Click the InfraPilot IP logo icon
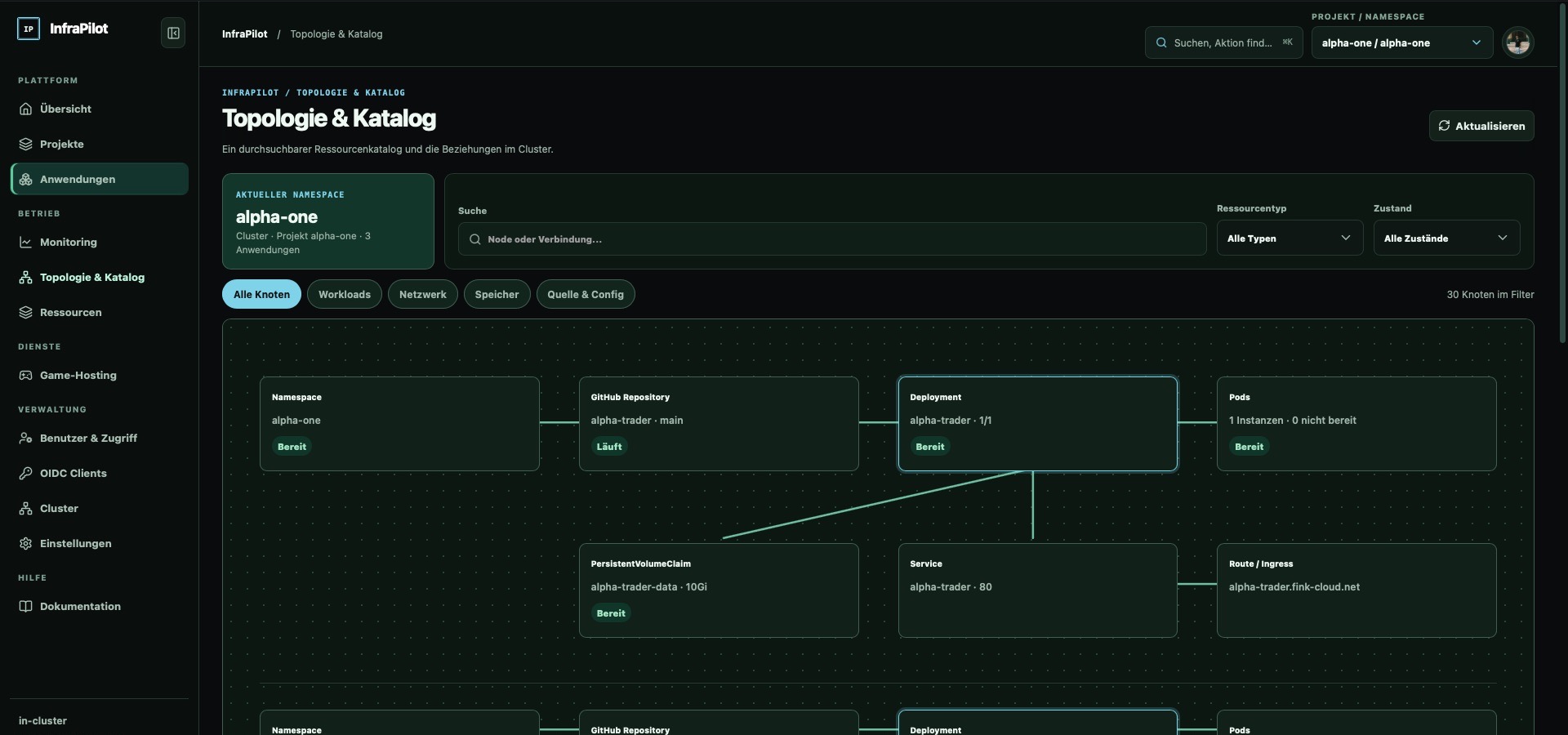 pyautogui.click(x=29, y=29)
